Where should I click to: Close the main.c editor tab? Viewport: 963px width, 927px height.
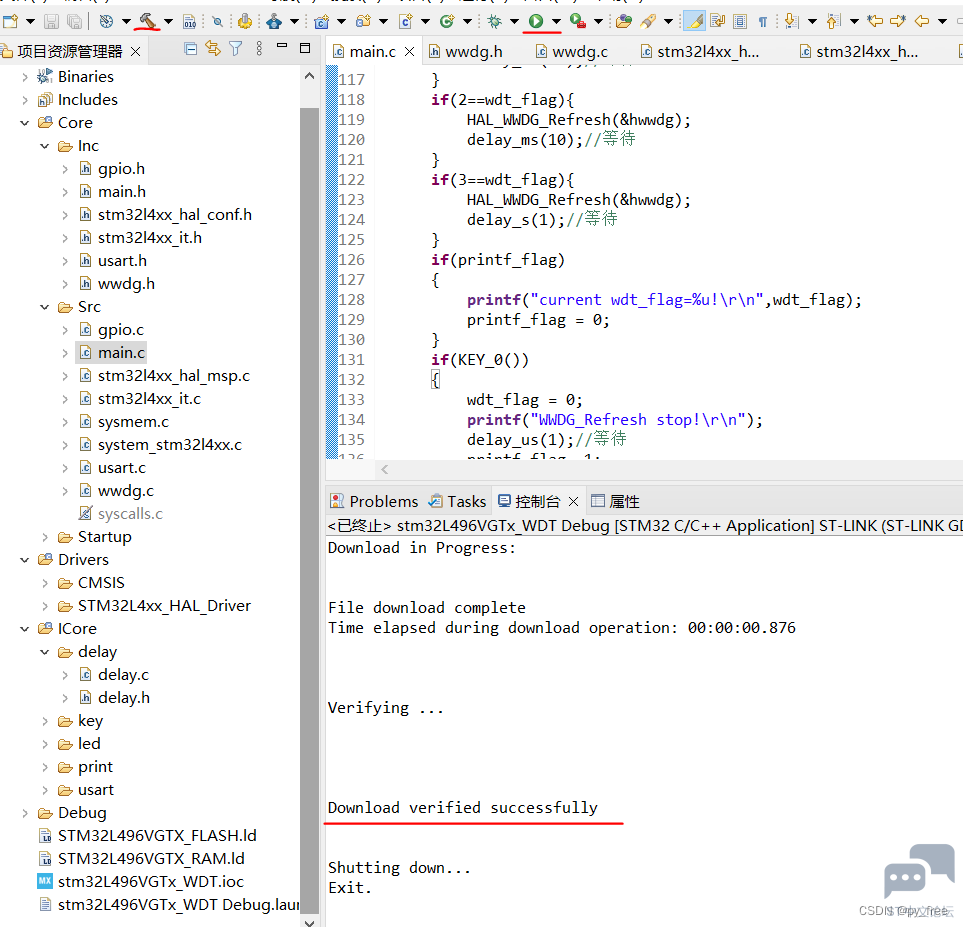[x=410, y=52]
